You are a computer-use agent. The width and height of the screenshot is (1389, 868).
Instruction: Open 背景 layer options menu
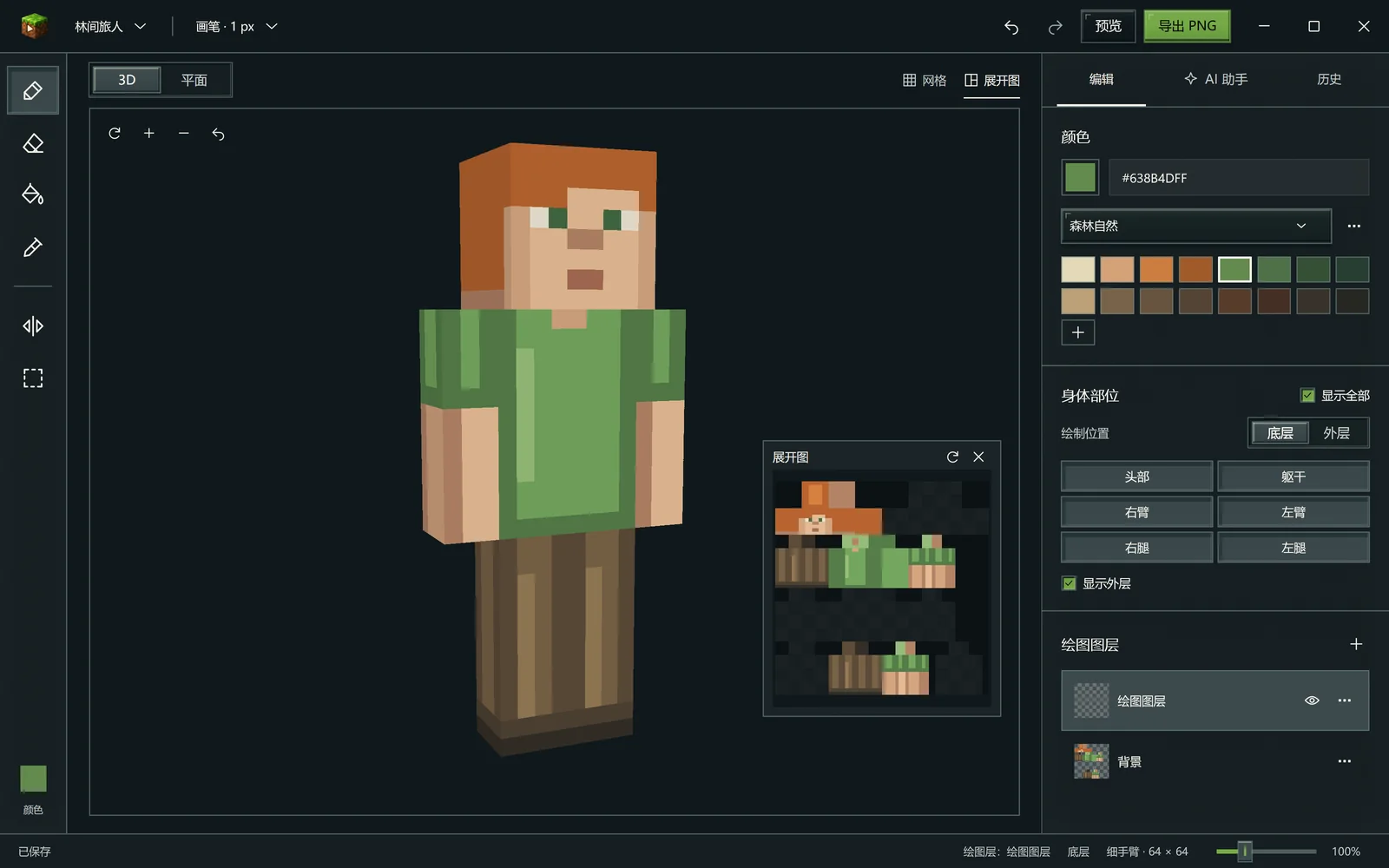(1345, 761)
